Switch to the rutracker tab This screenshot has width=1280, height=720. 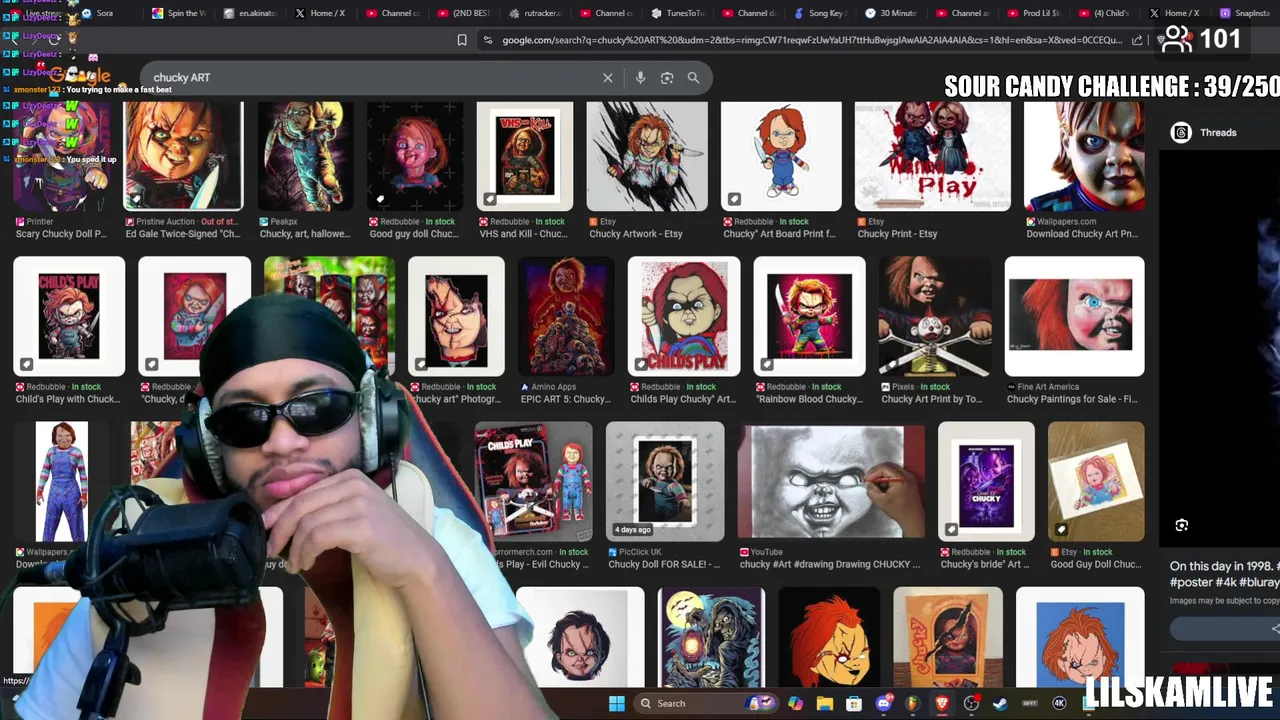(x=537, y=13)
